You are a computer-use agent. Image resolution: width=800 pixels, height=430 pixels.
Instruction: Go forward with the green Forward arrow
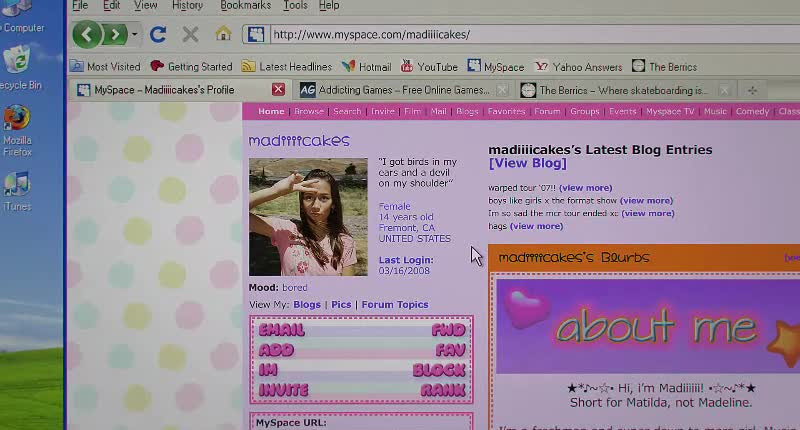coord(115,35)
